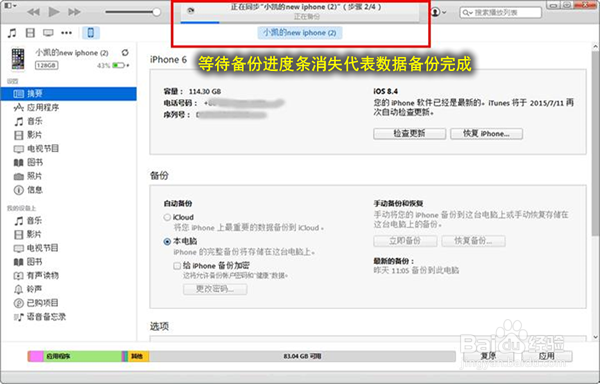Screen dimensions: 600x384
Task: Click the 应用 button
Action: tap(547, 356)
